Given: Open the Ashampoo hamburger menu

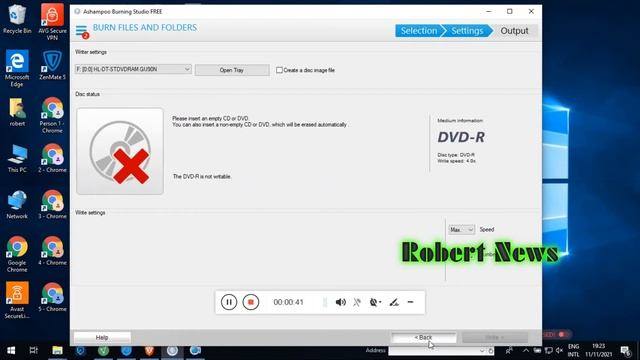Looking at the screenshot, I should pos(81,31).
